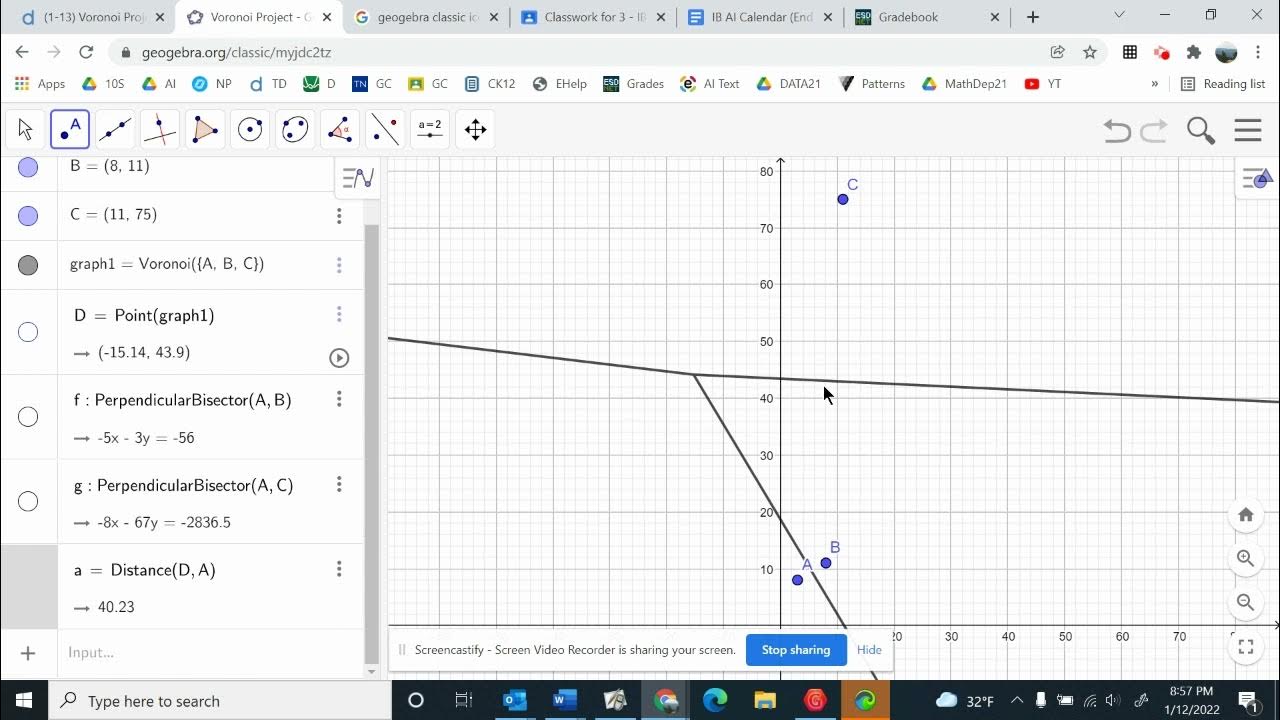The height and width of the screenshot is (720, 1280).
Task: Open options for PerpendicularBisector(A, C)
Action: tap(339, 484)
